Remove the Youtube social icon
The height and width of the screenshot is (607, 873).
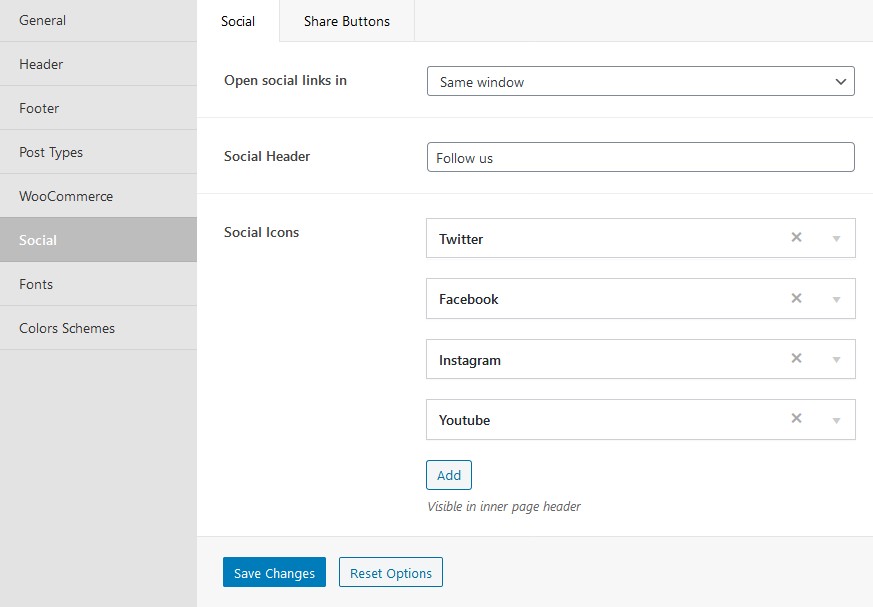(x=796, y=418)
